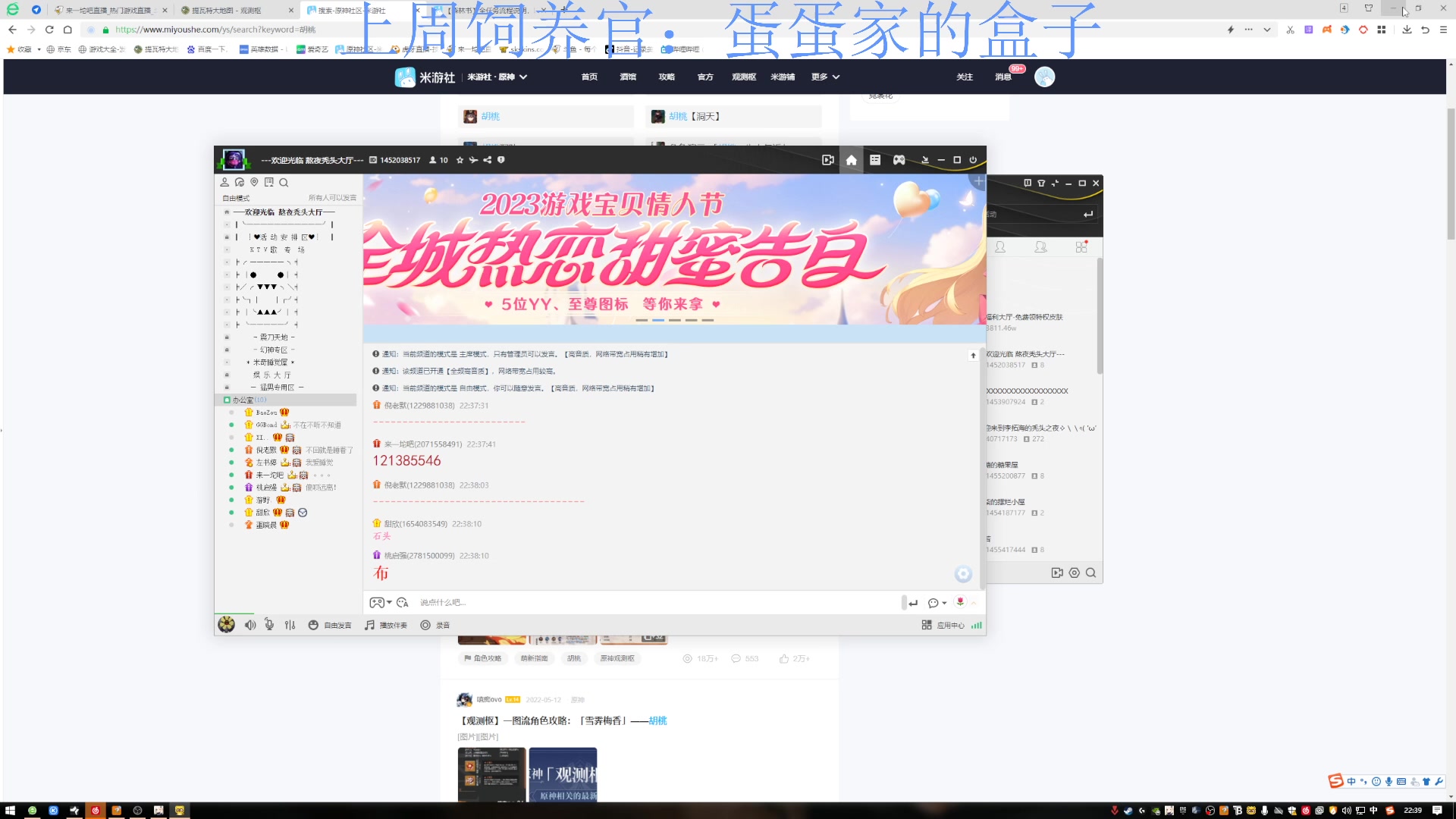Mute speaker via the volume icon in YY

(250, 625)
